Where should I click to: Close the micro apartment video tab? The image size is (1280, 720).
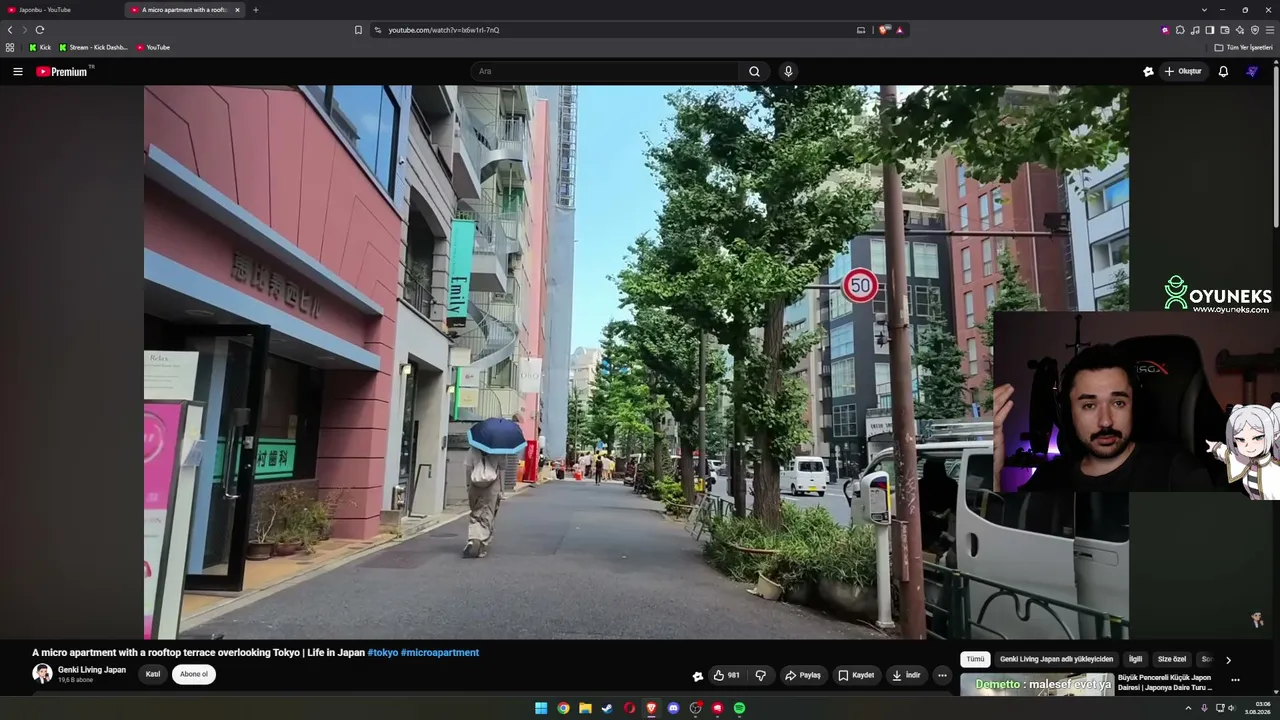click(x=237, y=10)
